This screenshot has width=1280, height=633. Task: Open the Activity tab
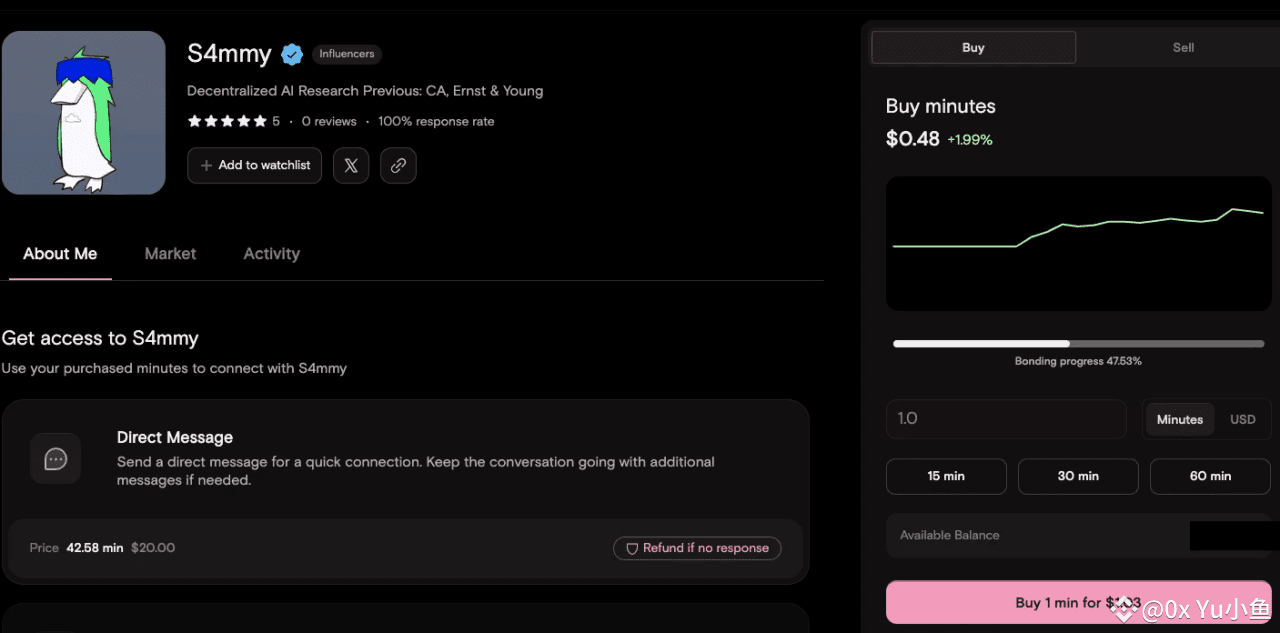(271, 254)
